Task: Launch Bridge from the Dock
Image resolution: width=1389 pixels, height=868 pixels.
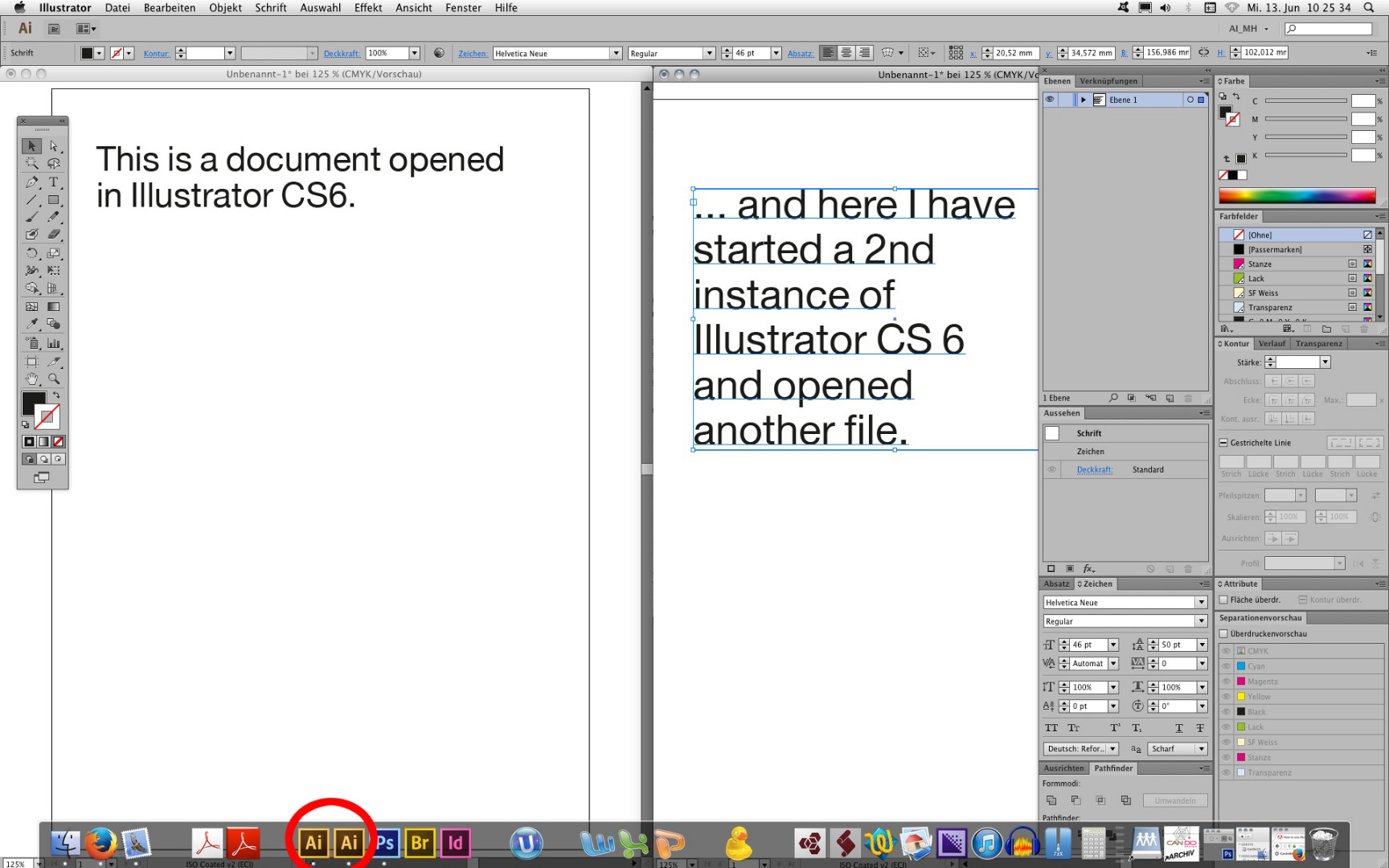Action: 420,843
